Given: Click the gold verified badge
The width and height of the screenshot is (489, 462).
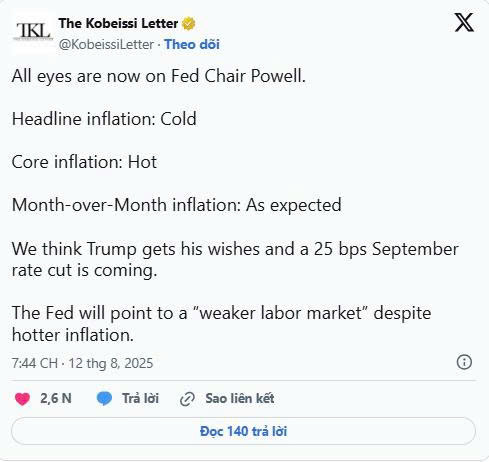Looking at the screenshot, I should [x=188, y=24].
